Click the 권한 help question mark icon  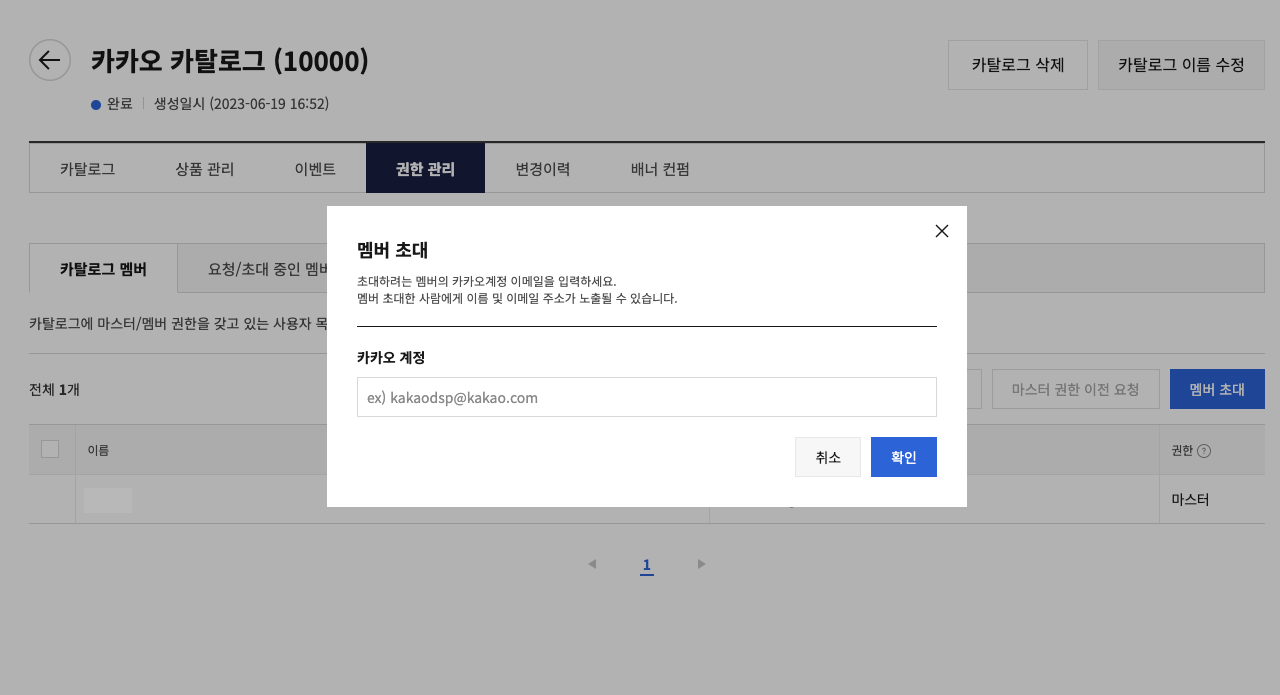[1204, 451]
